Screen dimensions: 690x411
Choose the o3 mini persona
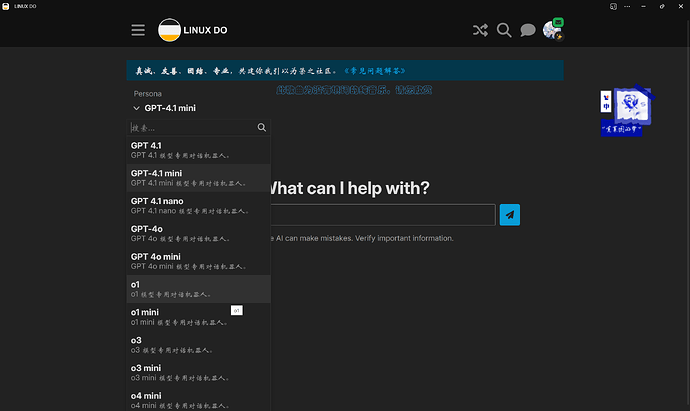tap(198, 372)
